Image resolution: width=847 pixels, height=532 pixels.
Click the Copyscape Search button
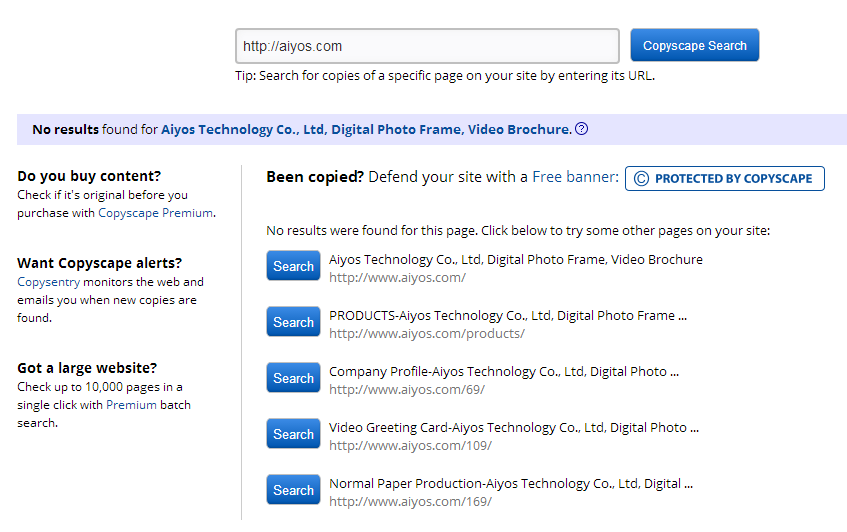(x=695, y=45)
